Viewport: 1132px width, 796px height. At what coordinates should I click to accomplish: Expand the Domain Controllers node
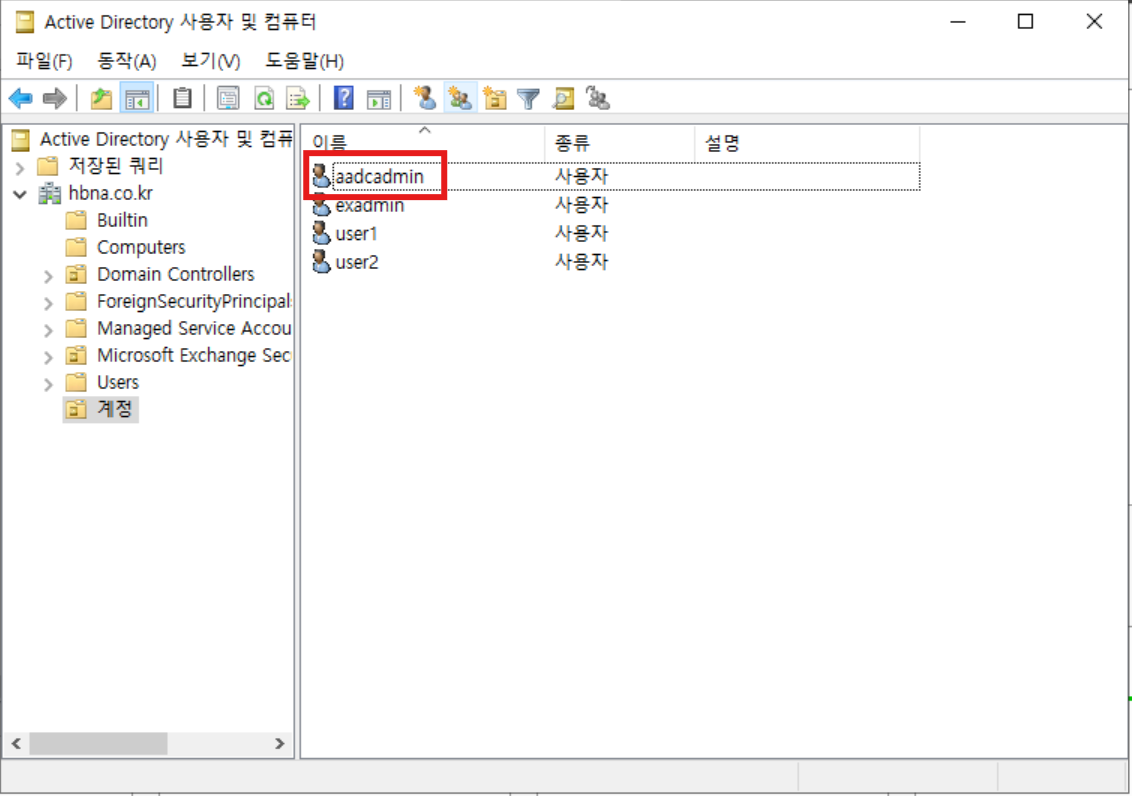point(48,276)
